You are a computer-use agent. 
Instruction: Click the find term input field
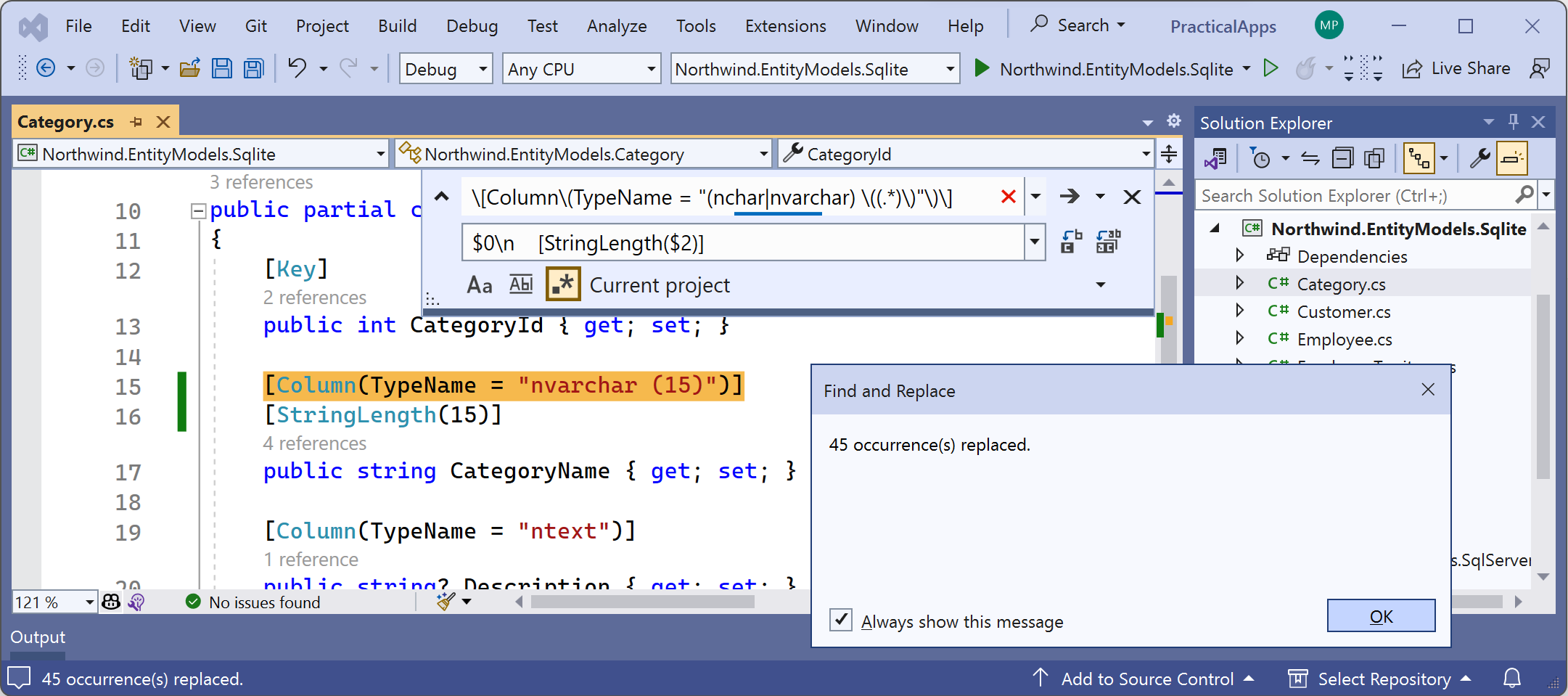click(729, 197)
